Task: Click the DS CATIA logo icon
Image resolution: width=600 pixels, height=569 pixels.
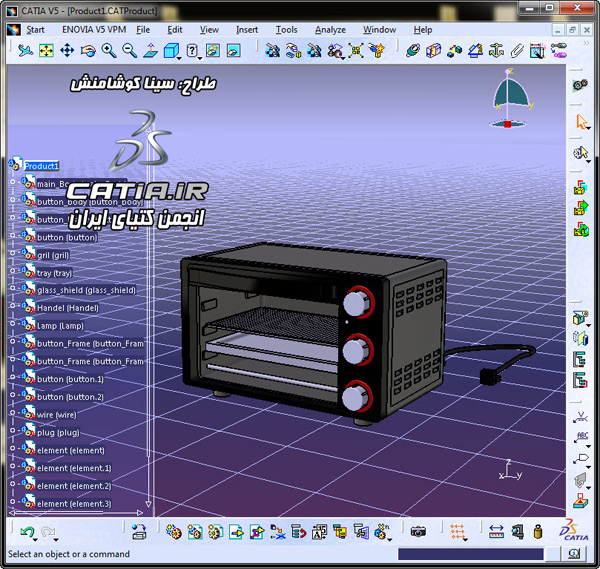Action: click(x=574, y=530)
